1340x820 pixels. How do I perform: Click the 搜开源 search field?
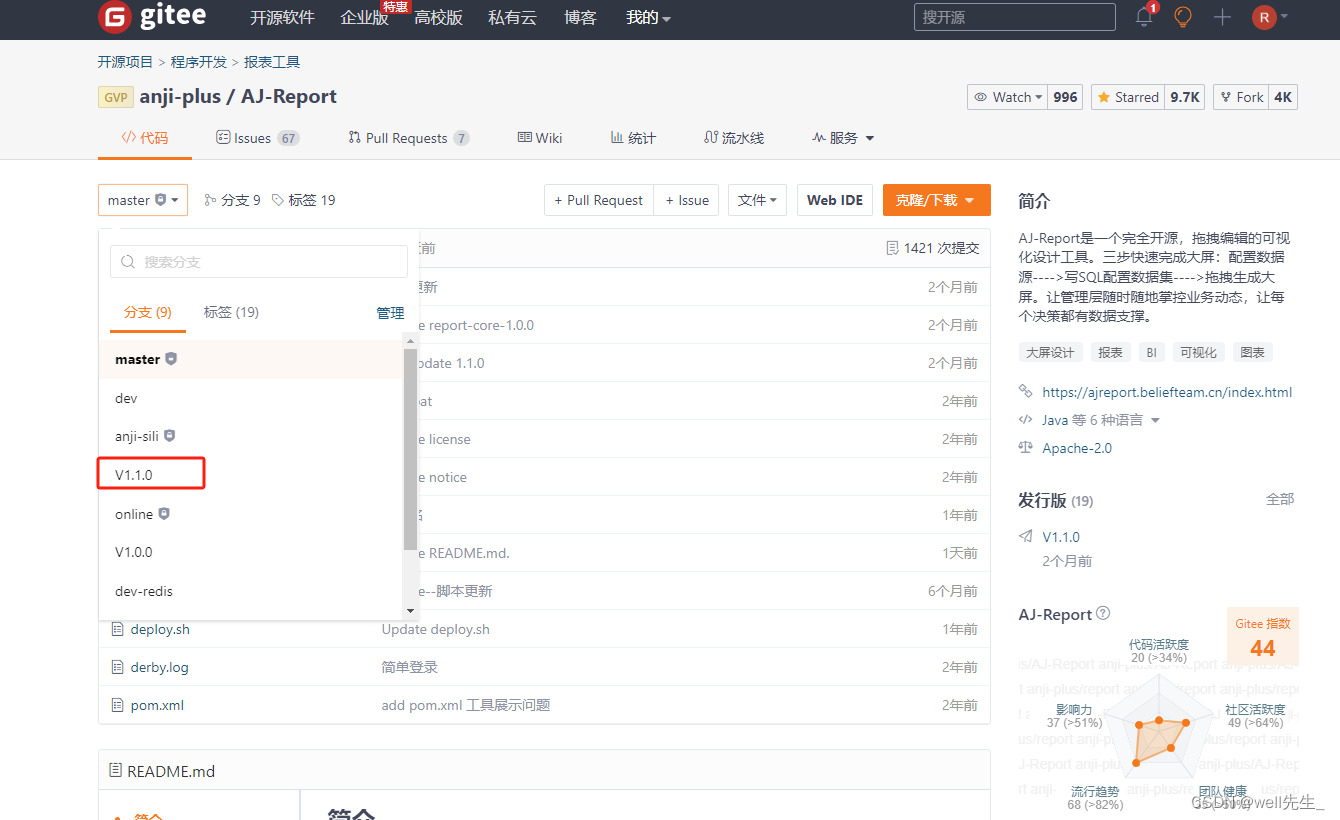tap(1013, 16)
